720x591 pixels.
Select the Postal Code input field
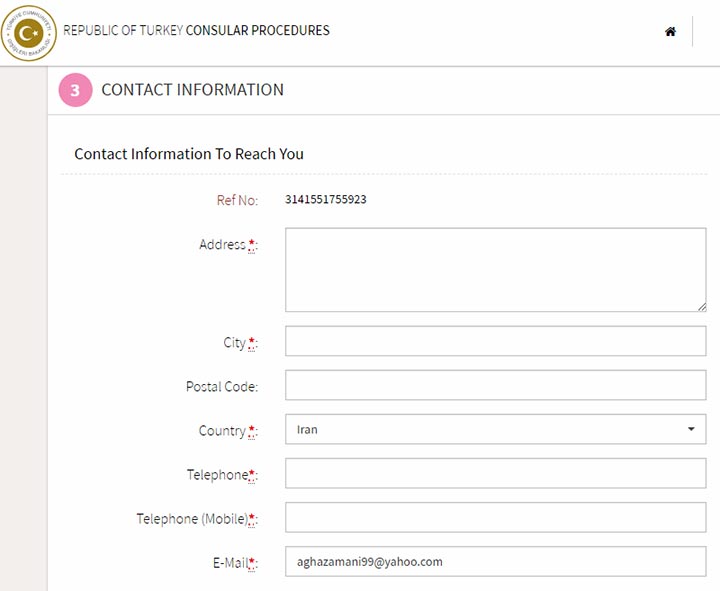pyautogui.click(x=495, y=385)
